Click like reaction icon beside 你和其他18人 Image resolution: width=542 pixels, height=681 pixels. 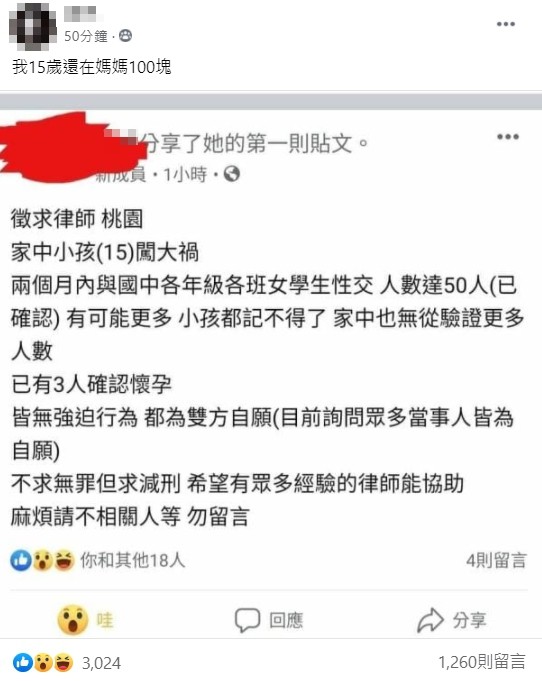(21, 560)
